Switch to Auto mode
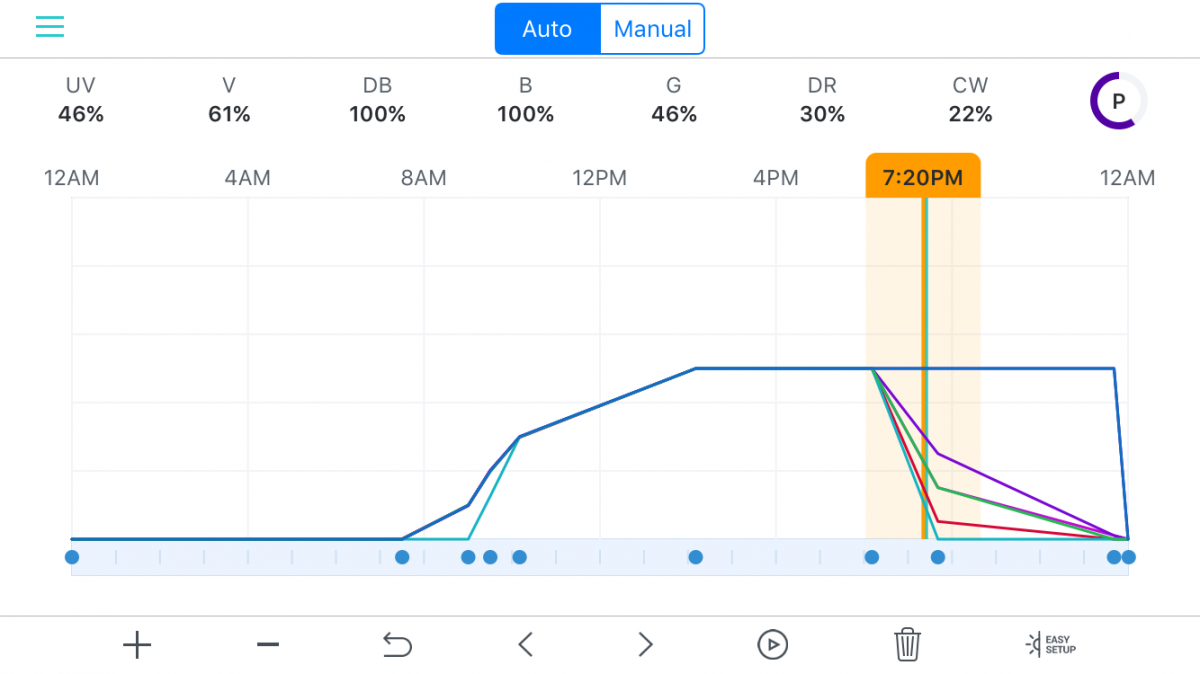Viewport: 1200px width, 674px height. tap(547, 29)
